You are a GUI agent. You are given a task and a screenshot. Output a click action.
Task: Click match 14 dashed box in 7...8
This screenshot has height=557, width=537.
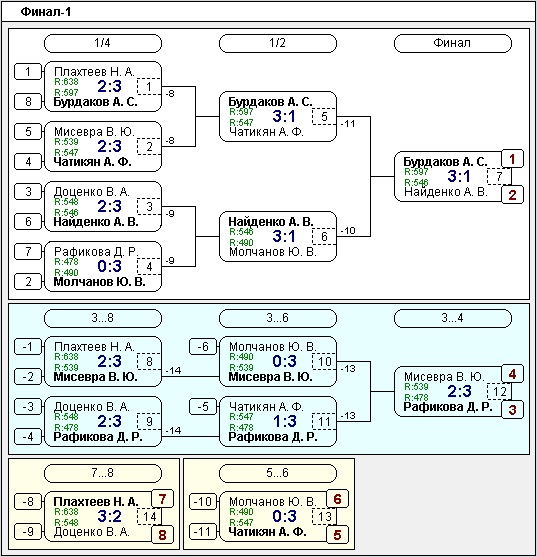pyautogui.click(x=149, y=517)
